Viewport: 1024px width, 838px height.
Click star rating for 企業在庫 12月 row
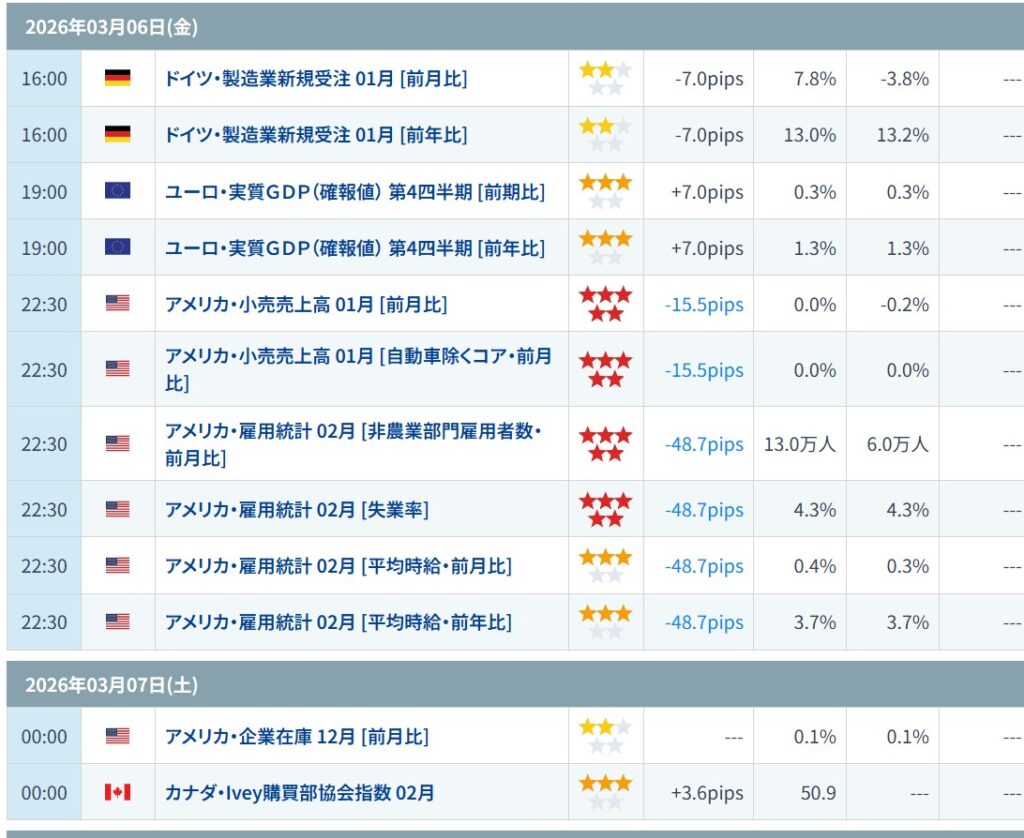coord(605,737)
